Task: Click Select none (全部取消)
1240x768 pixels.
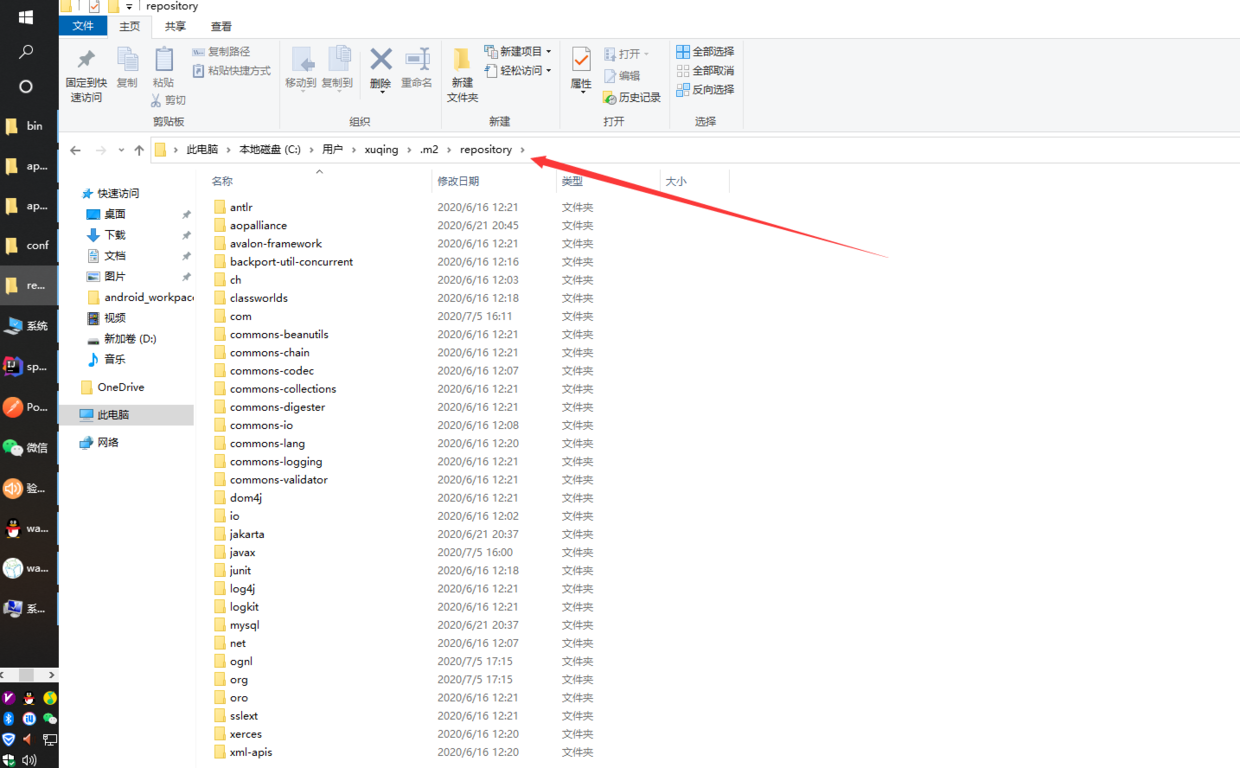Action: (x=705, y=71)
